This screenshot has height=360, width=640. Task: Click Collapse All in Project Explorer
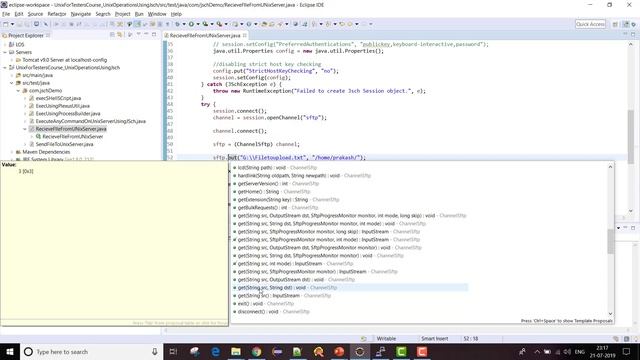112,35
